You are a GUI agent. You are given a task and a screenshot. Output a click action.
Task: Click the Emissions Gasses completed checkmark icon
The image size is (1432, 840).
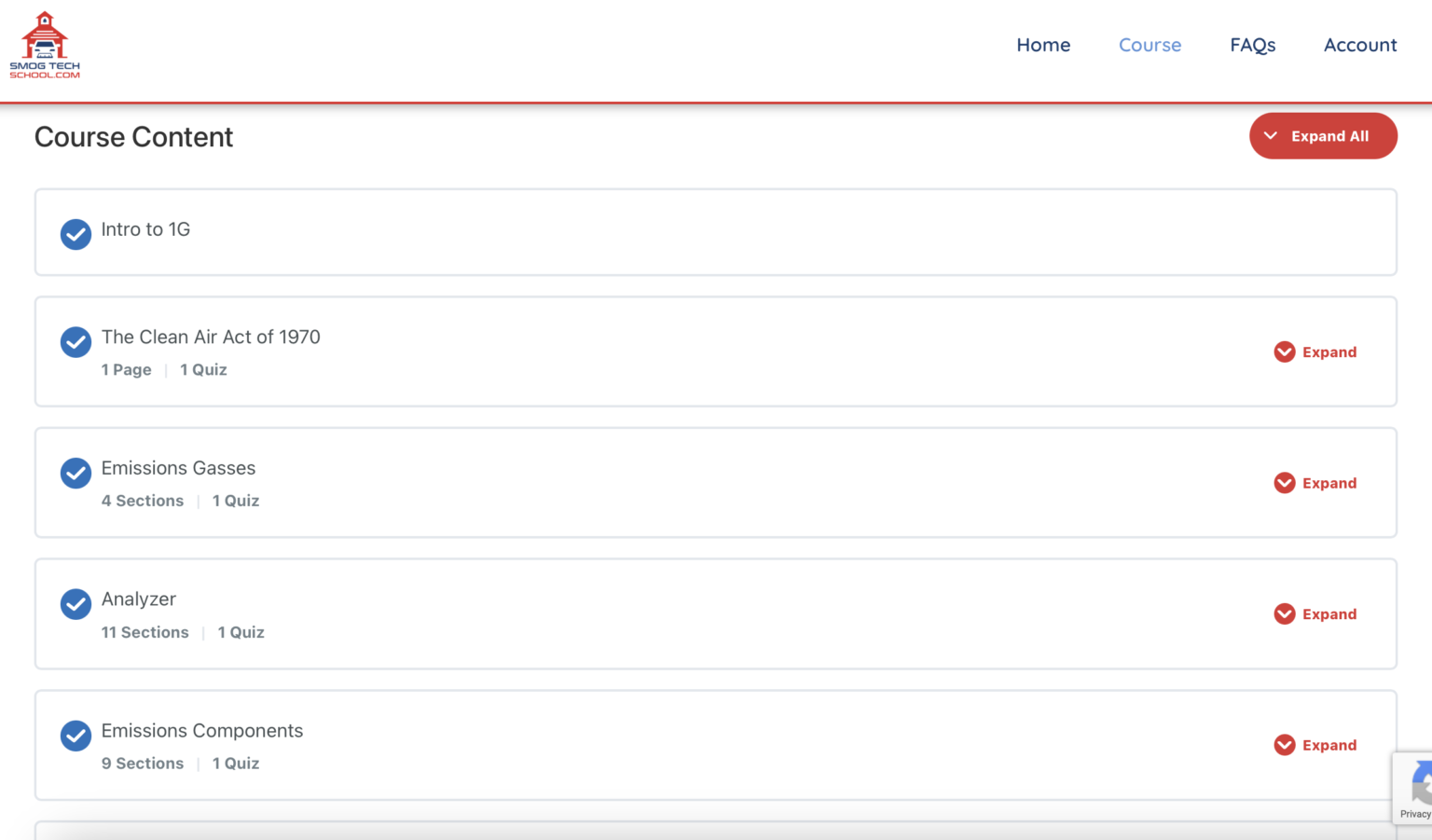(x=76, y=473)
